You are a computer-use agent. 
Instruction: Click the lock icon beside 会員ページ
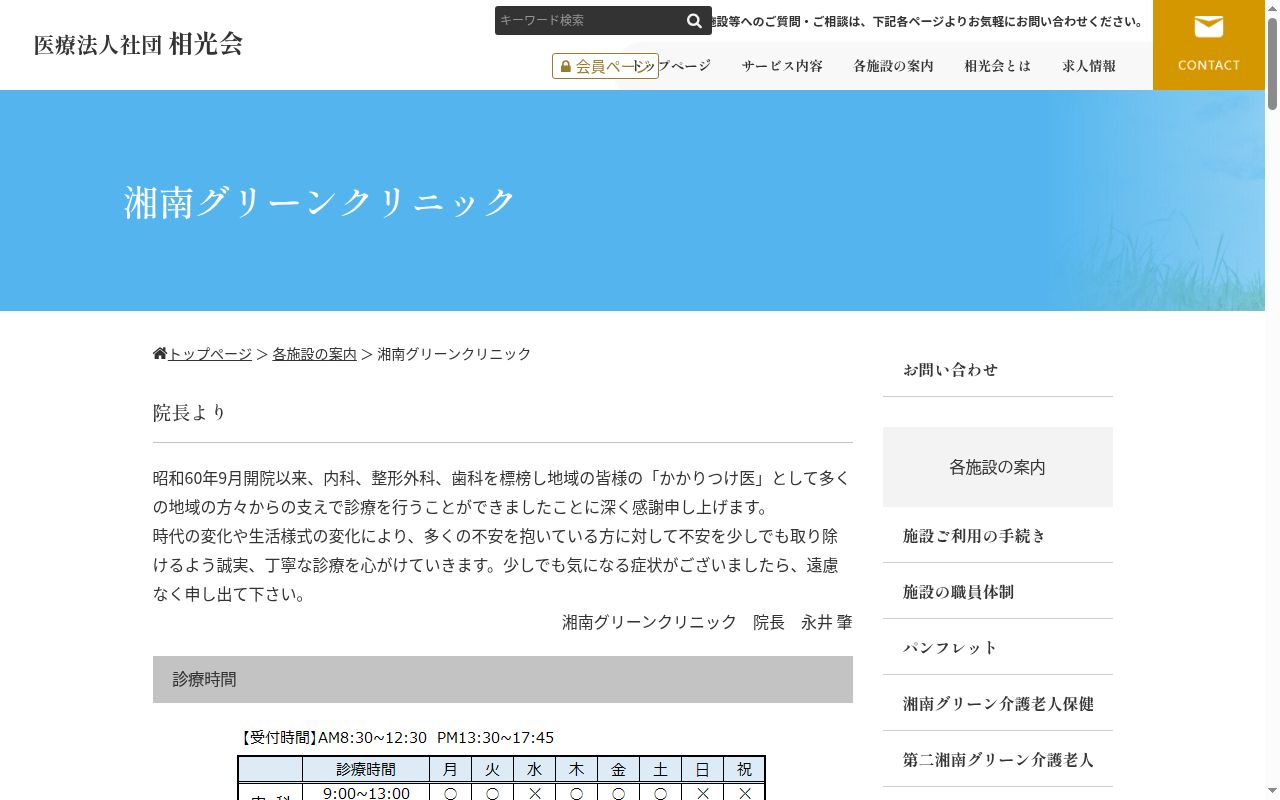pos(566,66)
